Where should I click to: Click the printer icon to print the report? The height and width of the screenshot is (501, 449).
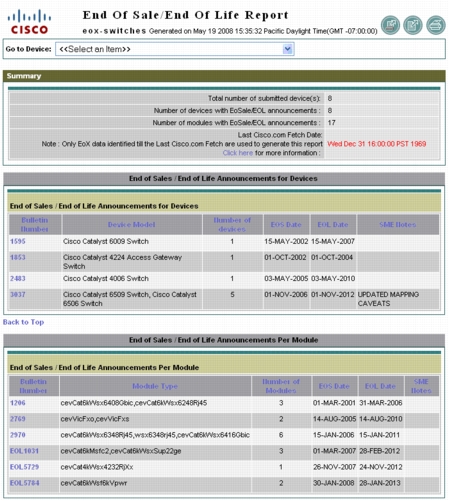point(436,25)
